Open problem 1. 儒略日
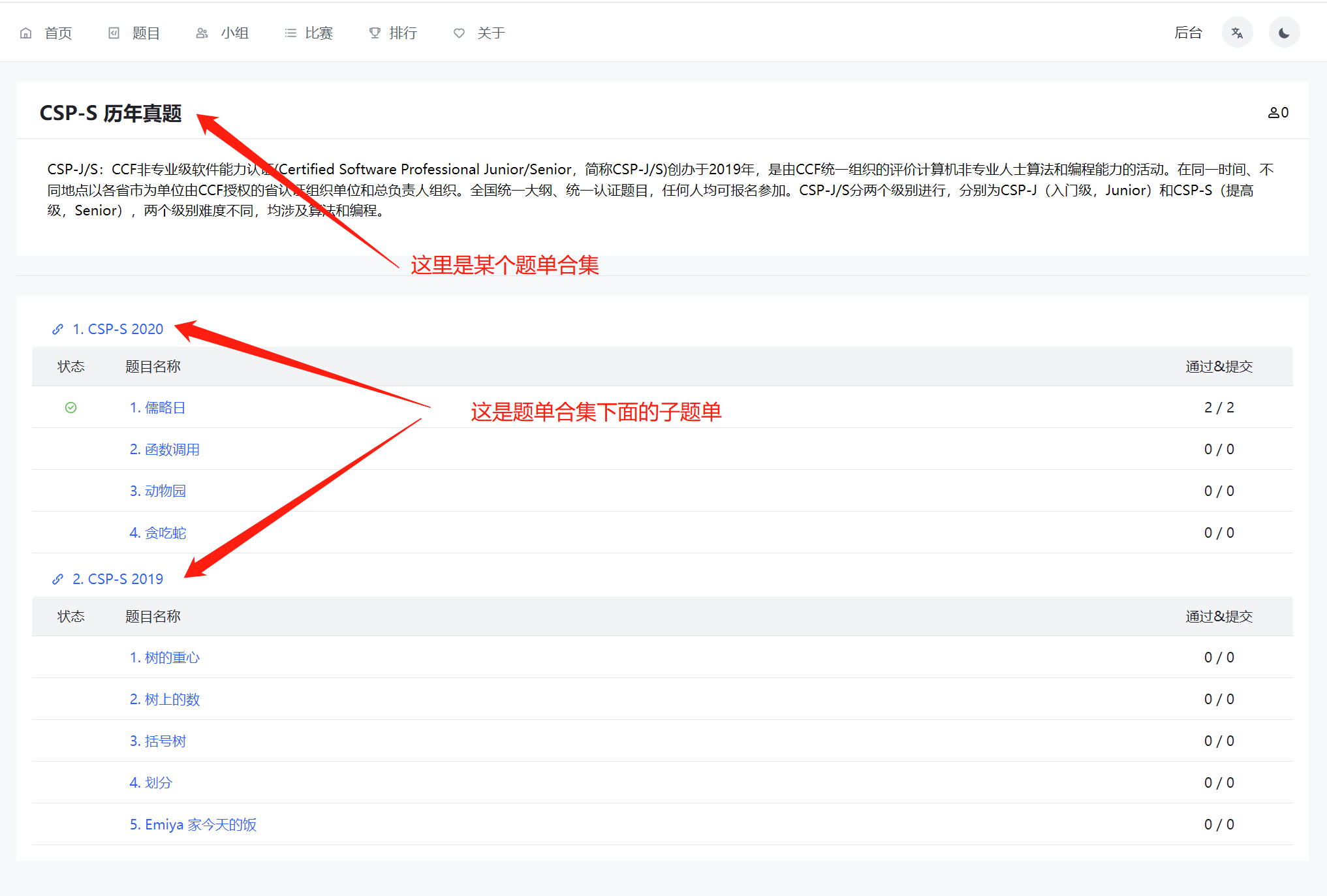This screenshot has width=1327, height=896. (x=157, y=408)
